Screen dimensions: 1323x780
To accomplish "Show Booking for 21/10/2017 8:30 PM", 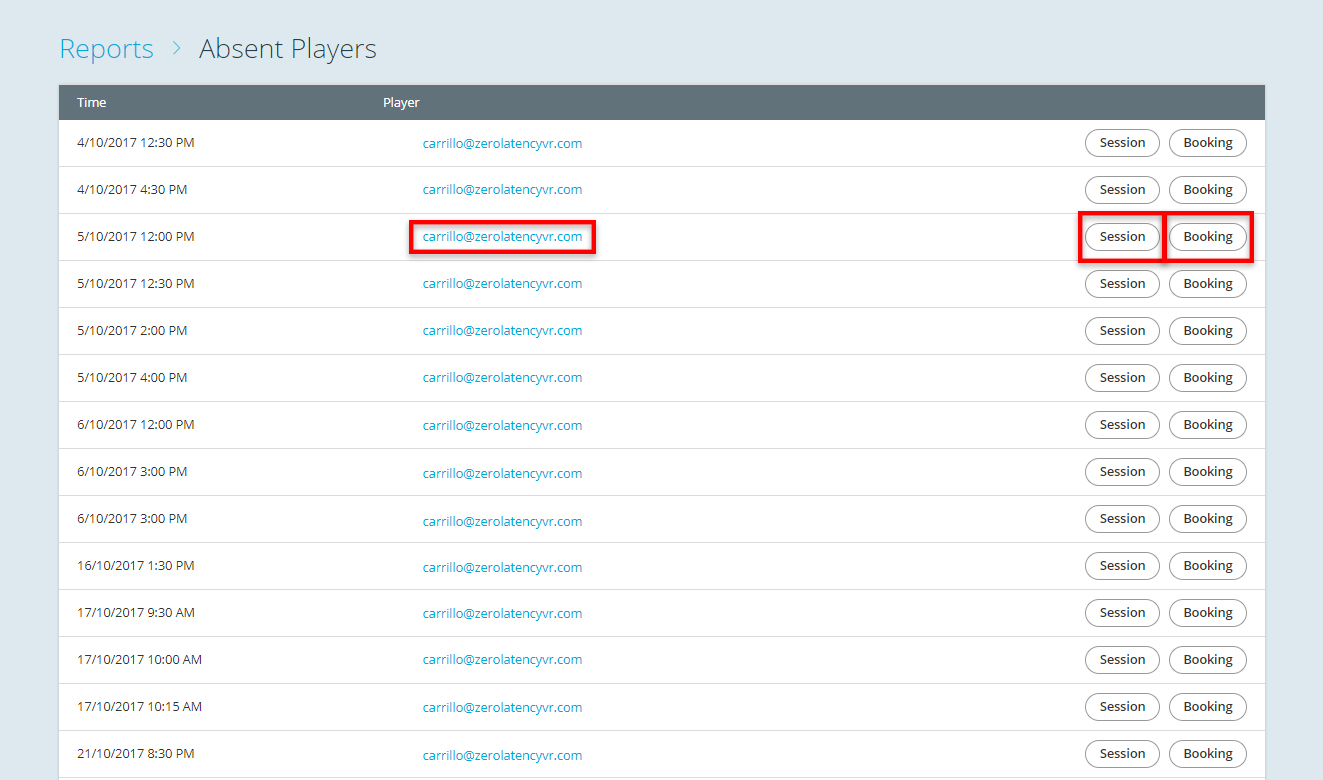I will point(1208,754).
